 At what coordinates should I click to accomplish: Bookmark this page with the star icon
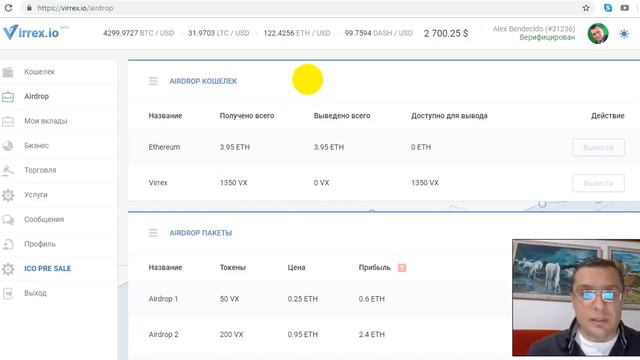pos(586,8)
